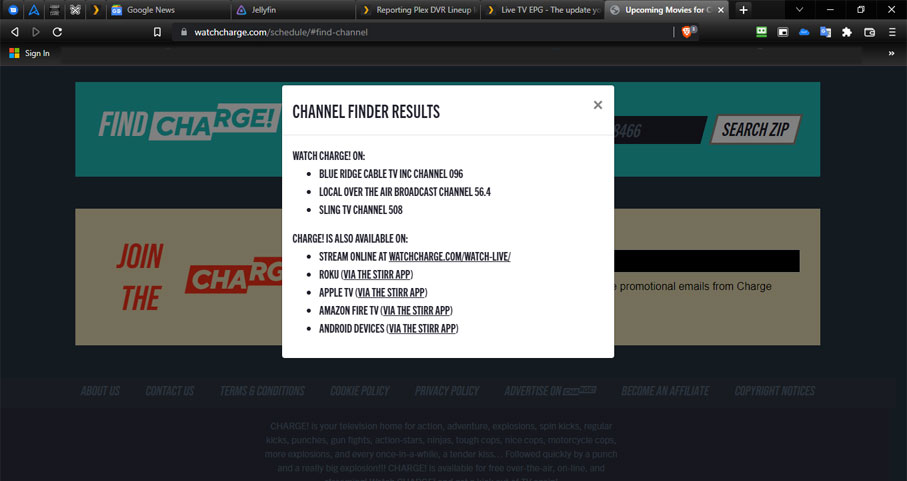Open Stirr app link for Apple TV
Image resolution: width=907 pixels, height=481 pixels.
point(391,293)
